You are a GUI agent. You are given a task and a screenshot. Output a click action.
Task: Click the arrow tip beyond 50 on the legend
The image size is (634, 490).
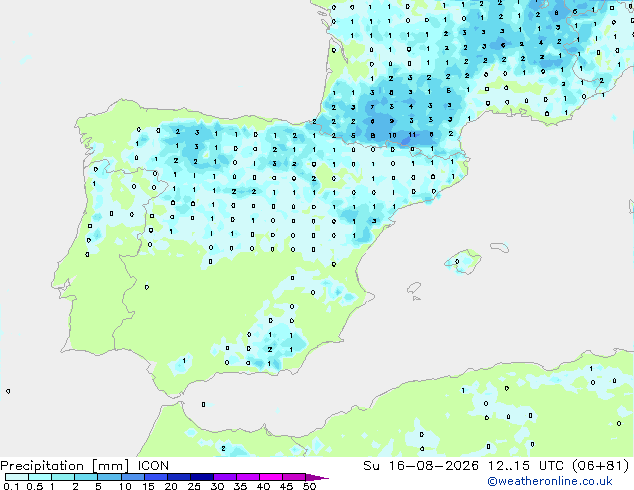317,477
